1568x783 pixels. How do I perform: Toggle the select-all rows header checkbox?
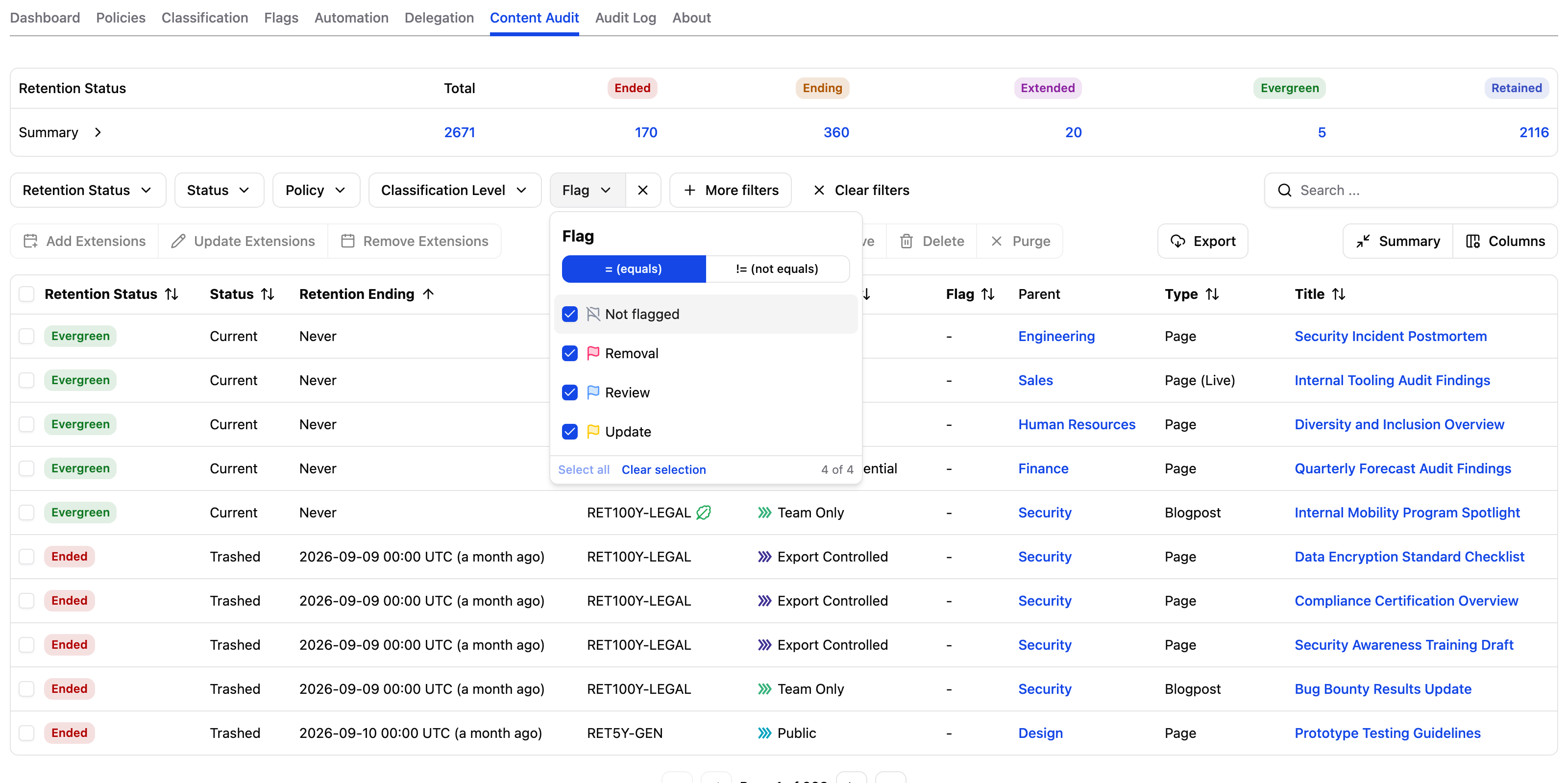(26, 294)
